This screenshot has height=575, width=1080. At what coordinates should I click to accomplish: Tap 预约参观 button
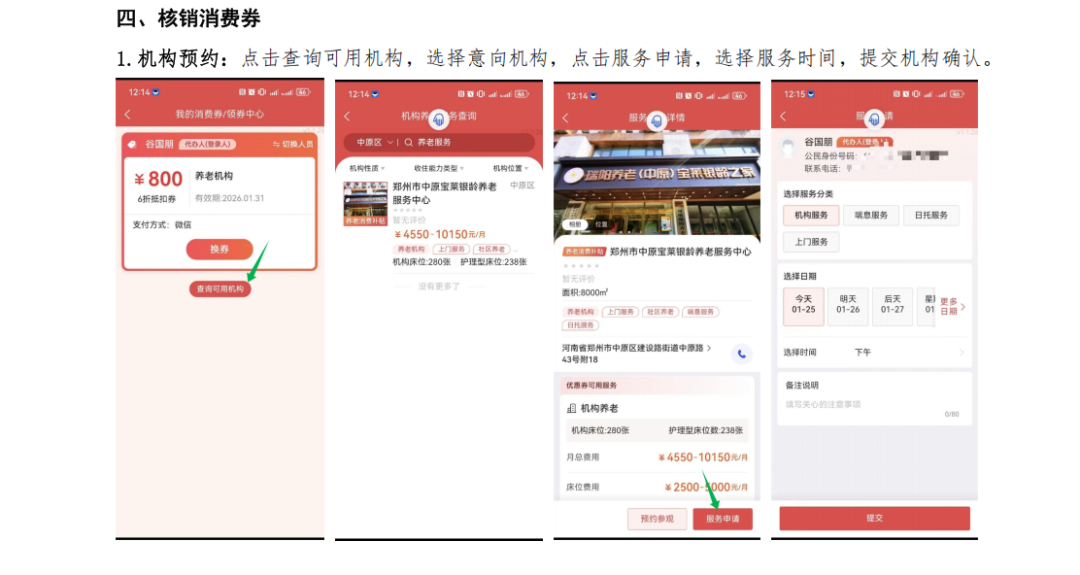click(x=657, y=519)
